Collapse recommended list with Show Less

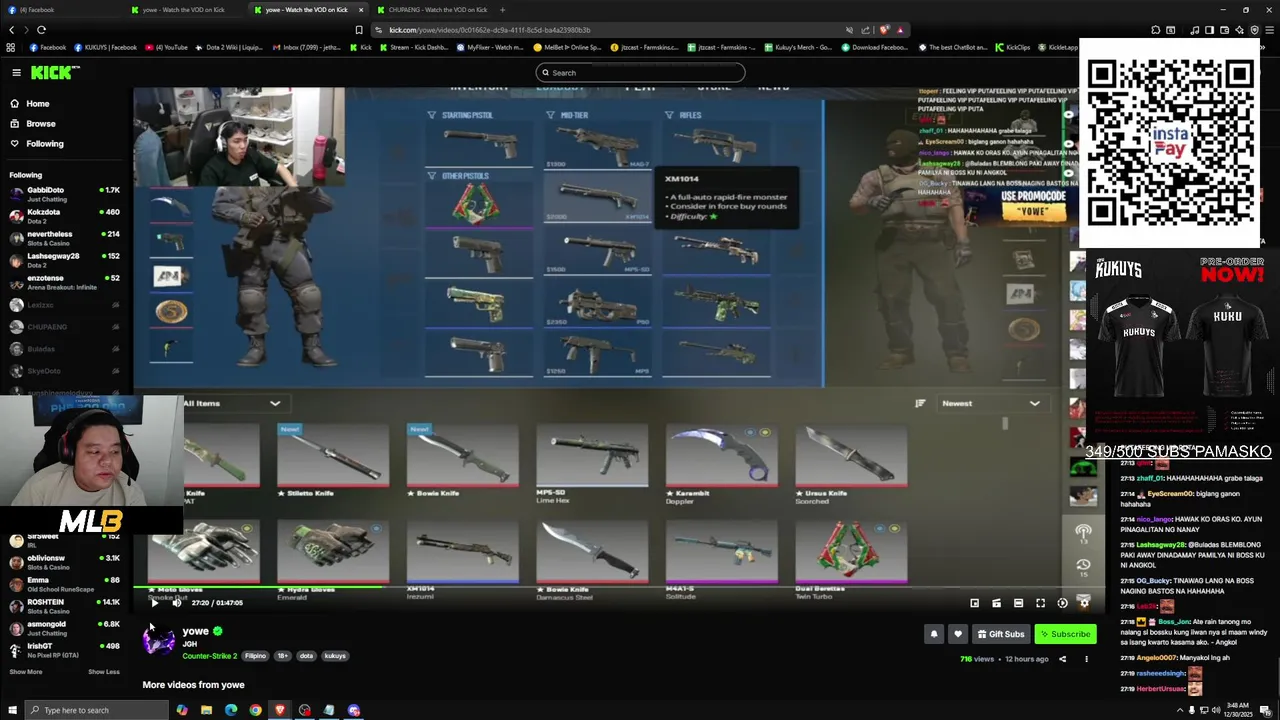pos(103,672)
